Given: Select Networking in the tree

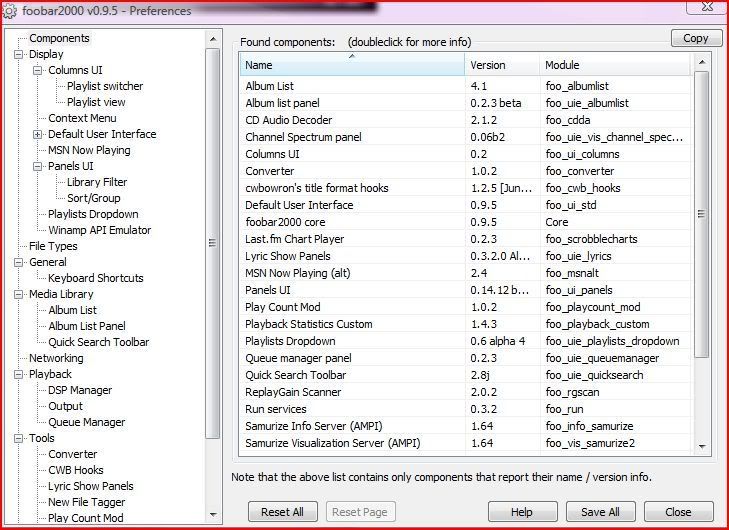Looking at the screenshot, I should [56, 358].
